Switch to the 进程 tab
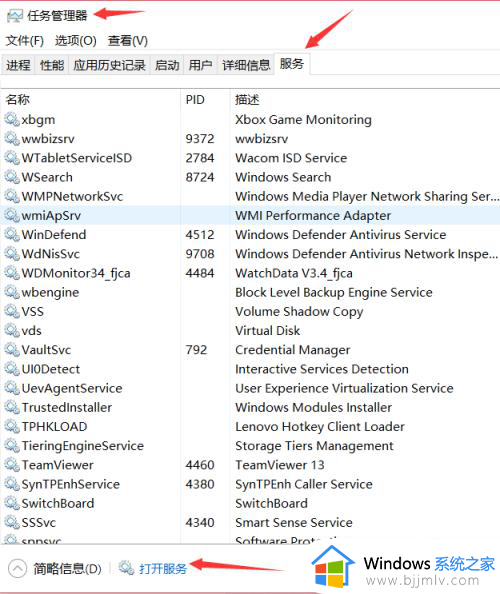This screenshot has height=594, width=500. [x=18, y=65]
